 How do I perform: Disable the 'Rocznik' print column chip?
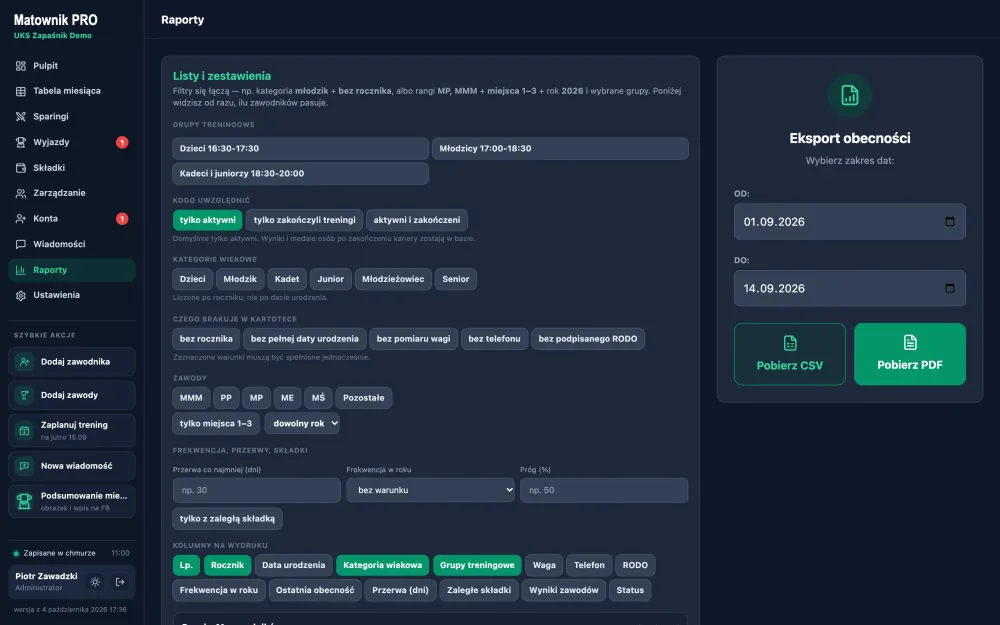227,565
